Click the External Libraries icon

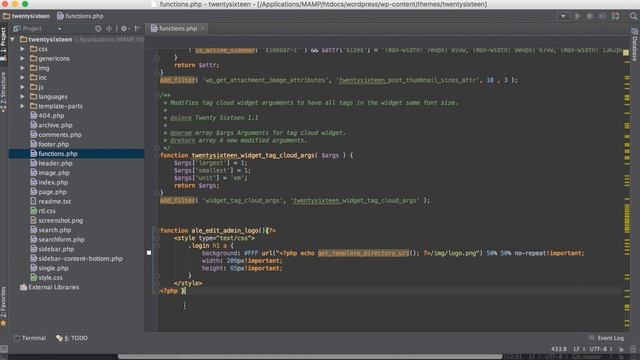click(x=23, y=287)
